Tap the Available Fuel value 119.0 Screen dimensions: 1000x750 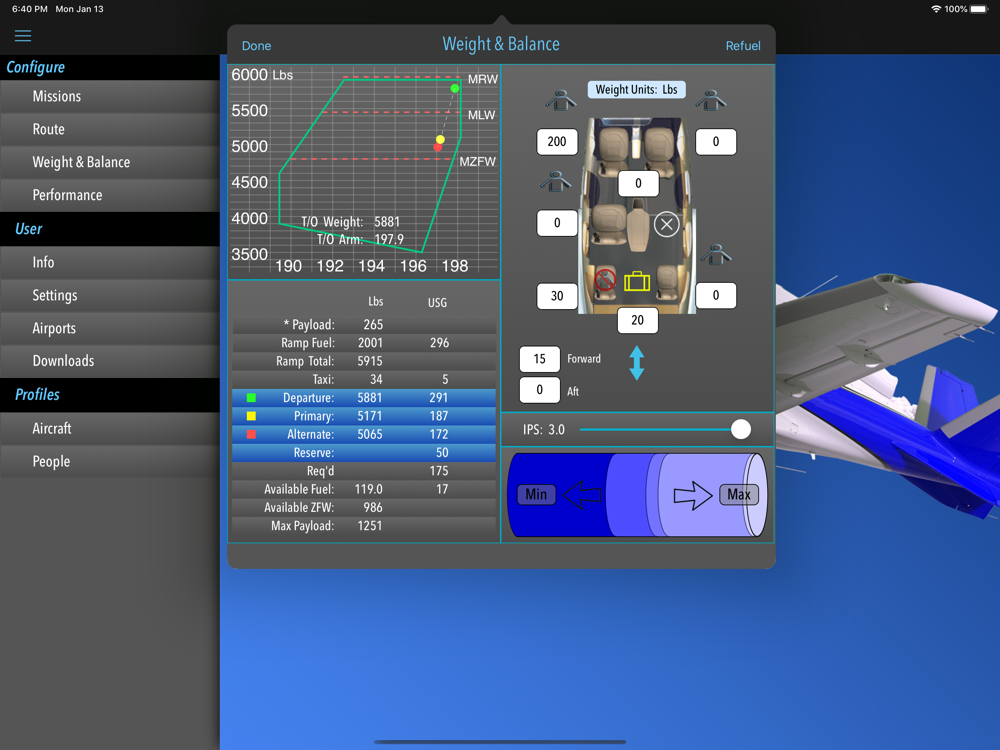(x=369, y=489)
